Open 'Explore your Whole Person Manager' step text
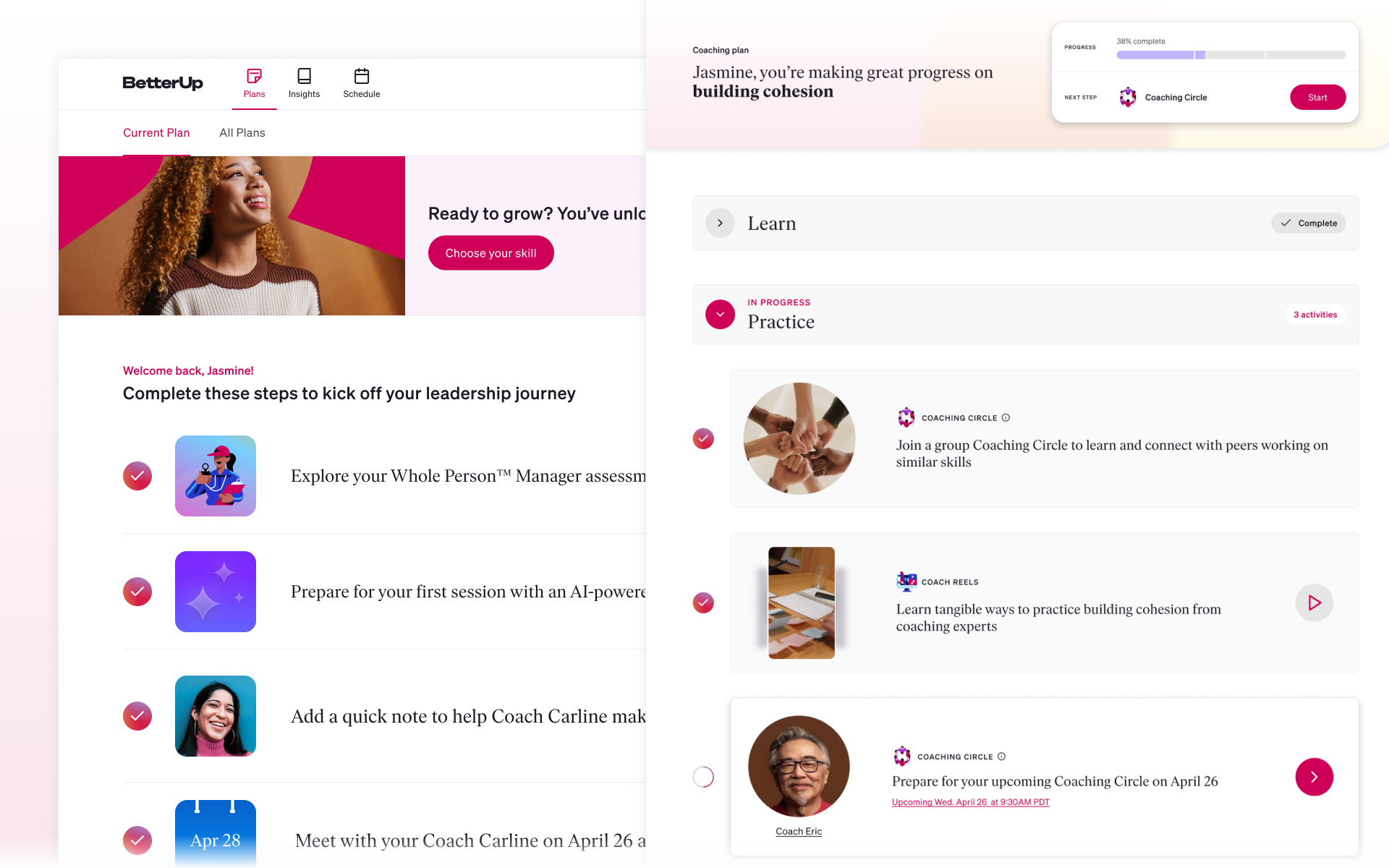Viewport: 1389px width, 868px height. point(468,476)
